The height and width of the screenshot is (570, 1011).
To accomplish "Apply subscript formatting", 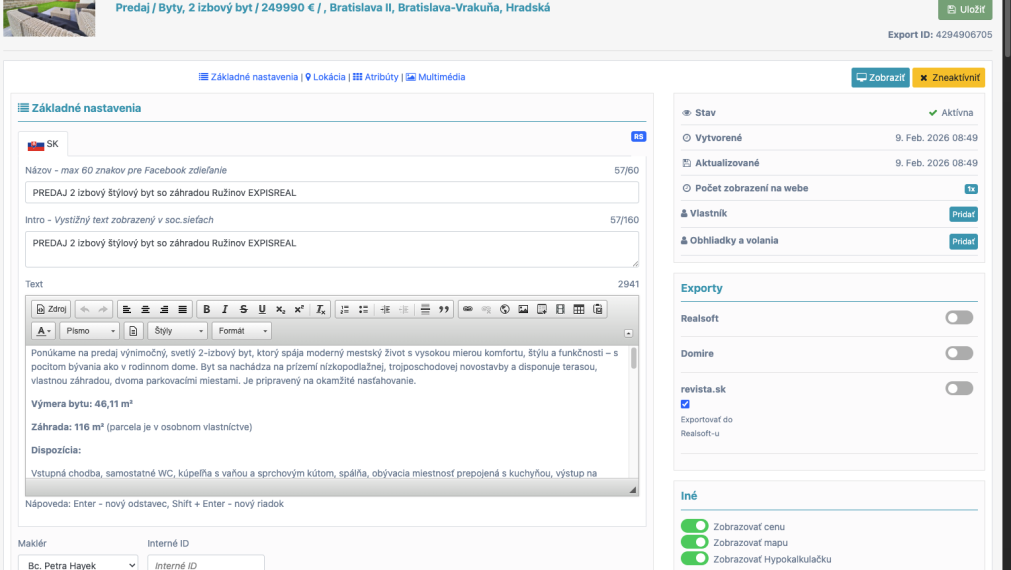I will click(280, 310).
